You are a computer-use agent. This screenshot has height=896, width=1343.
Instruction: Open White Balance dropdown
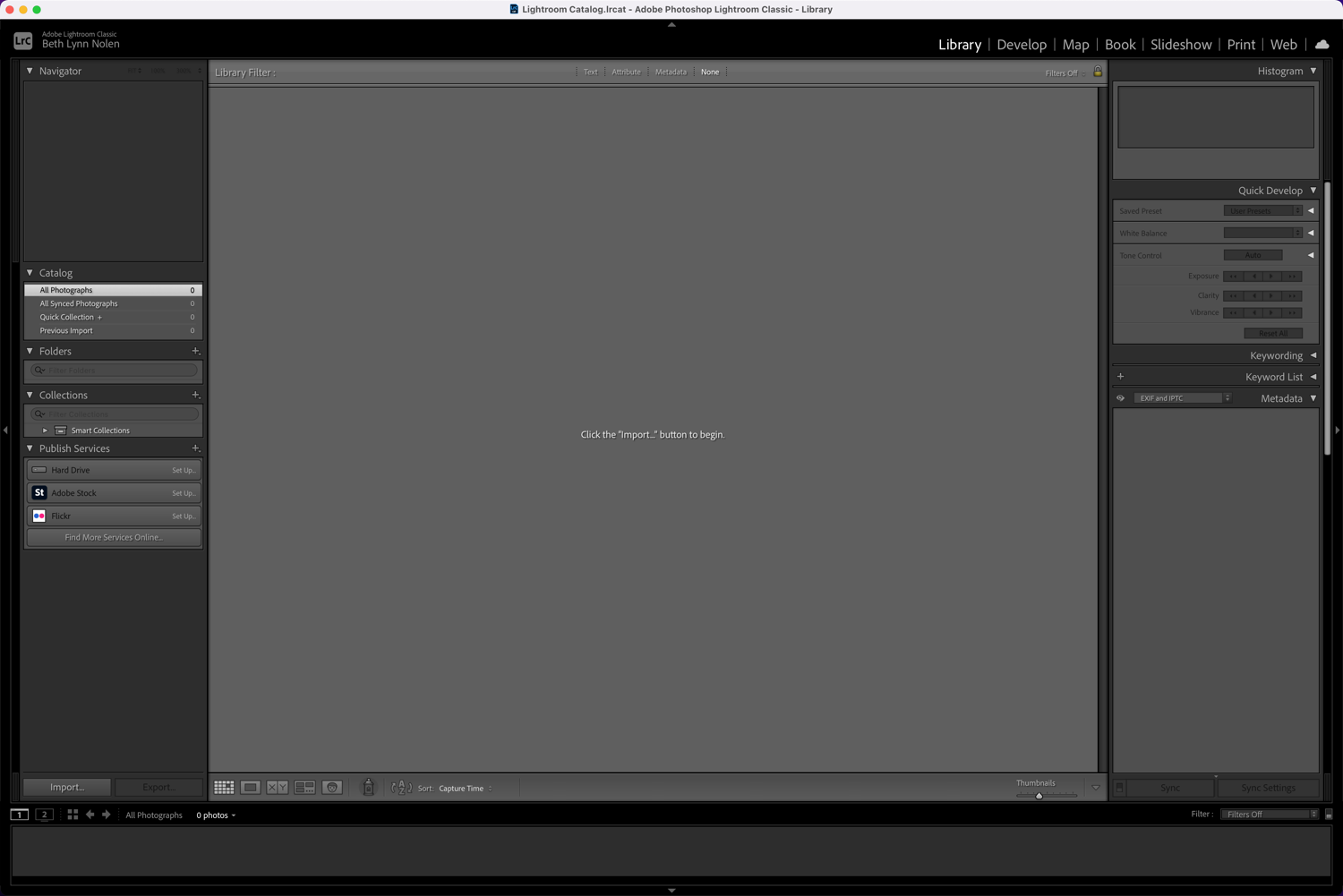click(1263, 233)
